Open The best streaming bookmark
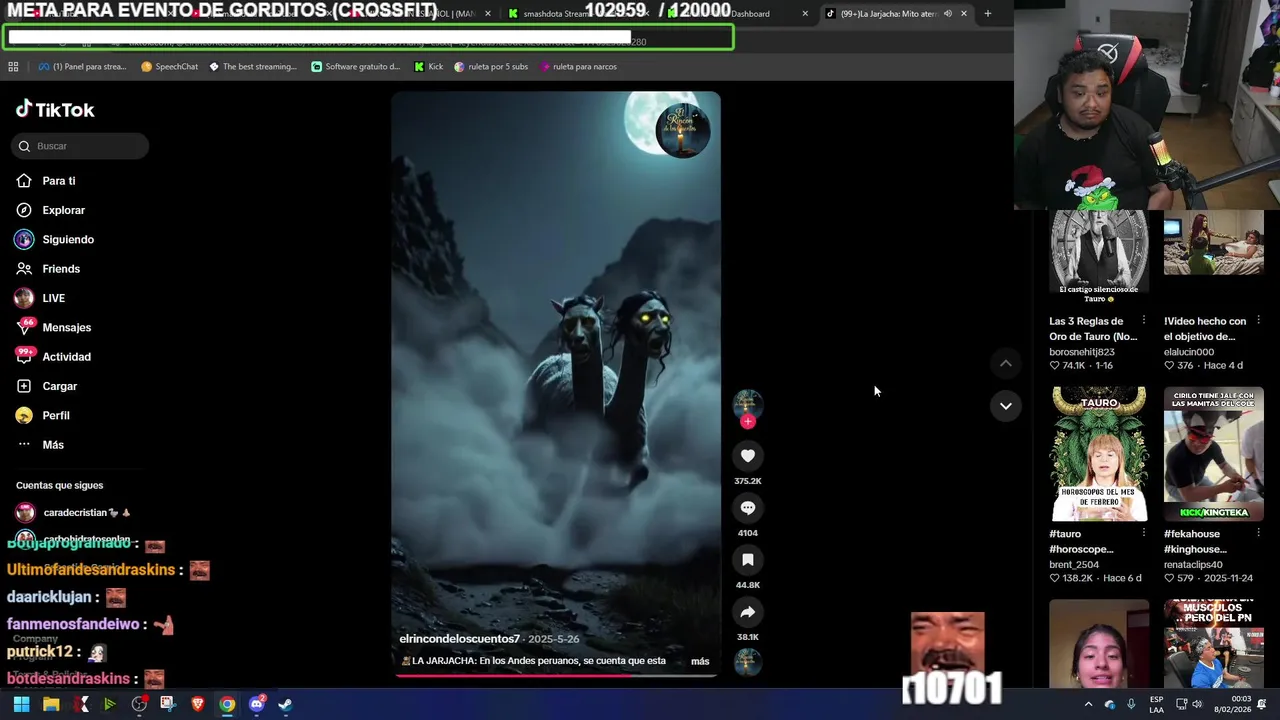Image resolution: width=1280 pixels, height=720 pixels. point(252,67)
